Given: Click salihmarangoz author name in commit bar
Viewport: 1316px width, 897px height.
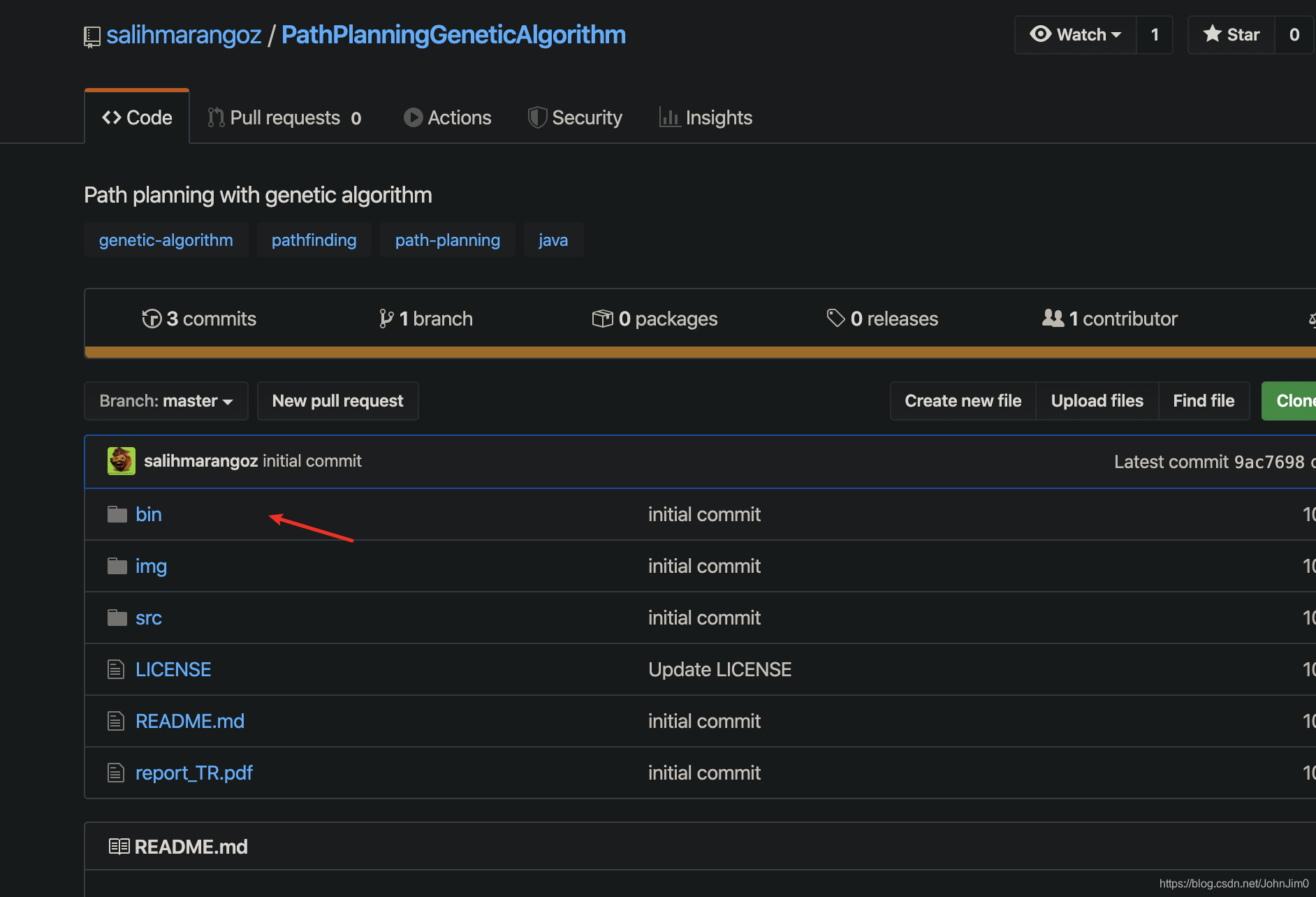Looking at the screenshot, I should coord(201,461).
